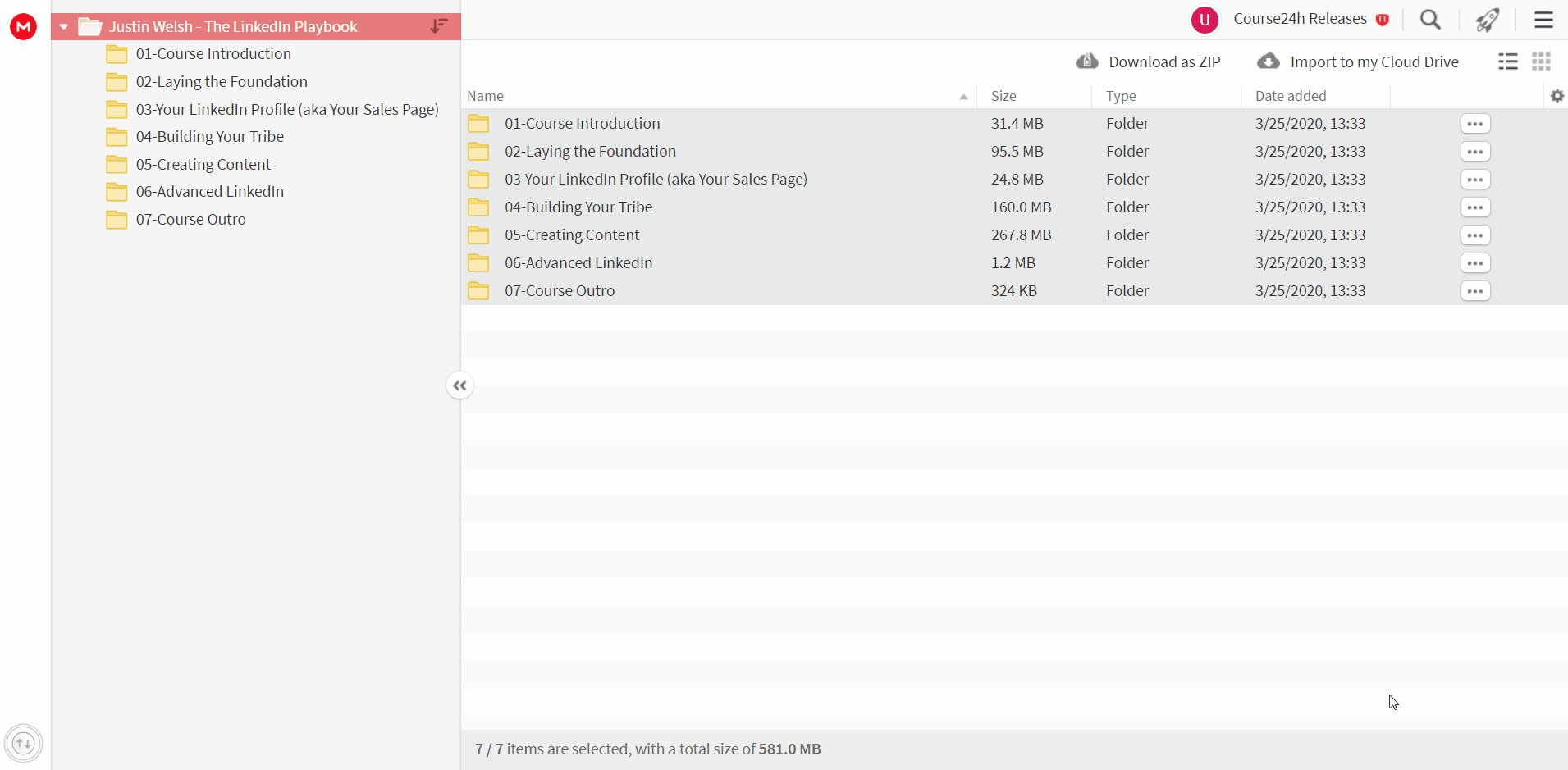The image size is (1568, 770).
Task: Click the 95.5 MB size cell
Action: tap(1017, 152)
